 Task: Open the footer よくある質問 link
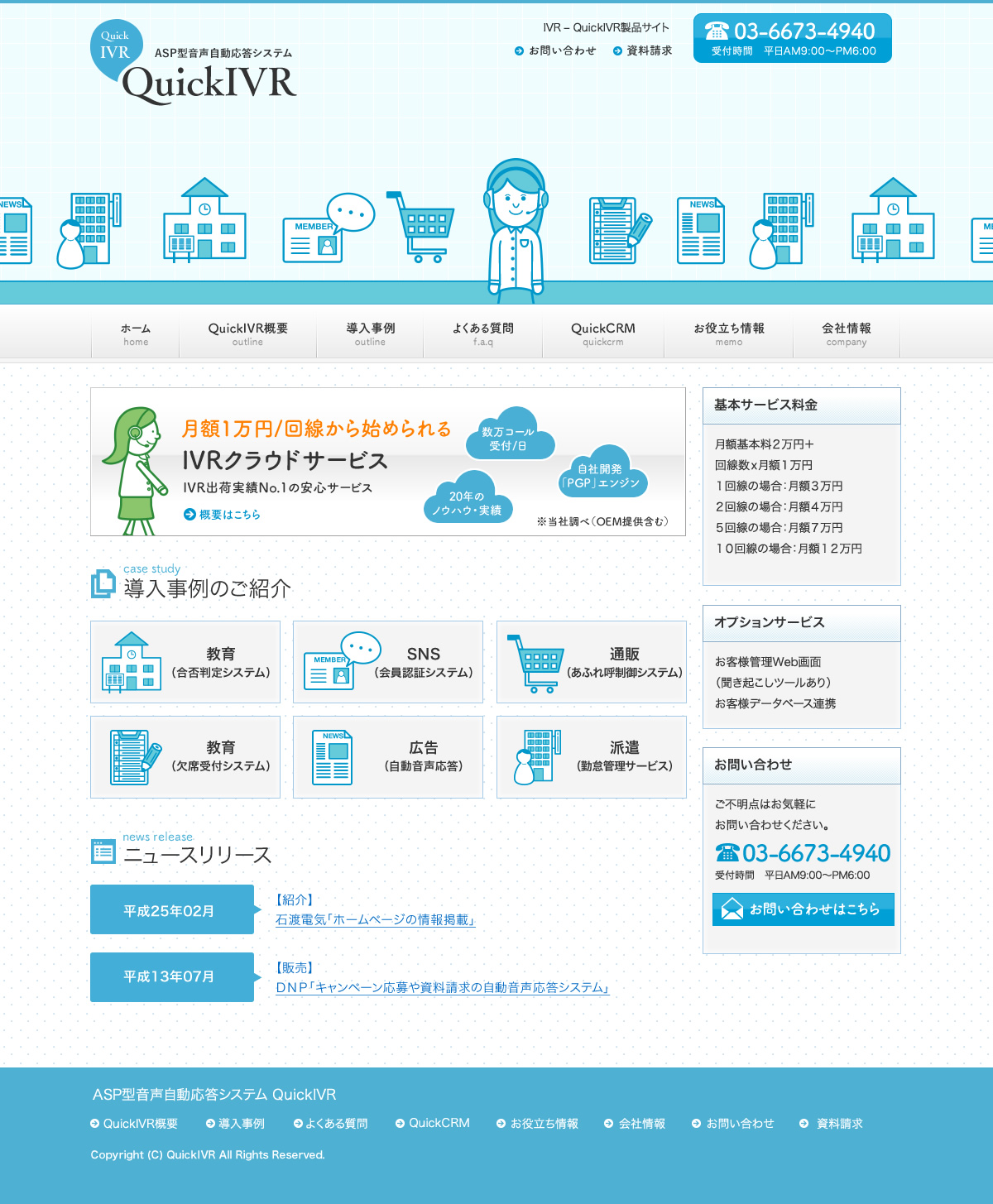click(337, 1124)
